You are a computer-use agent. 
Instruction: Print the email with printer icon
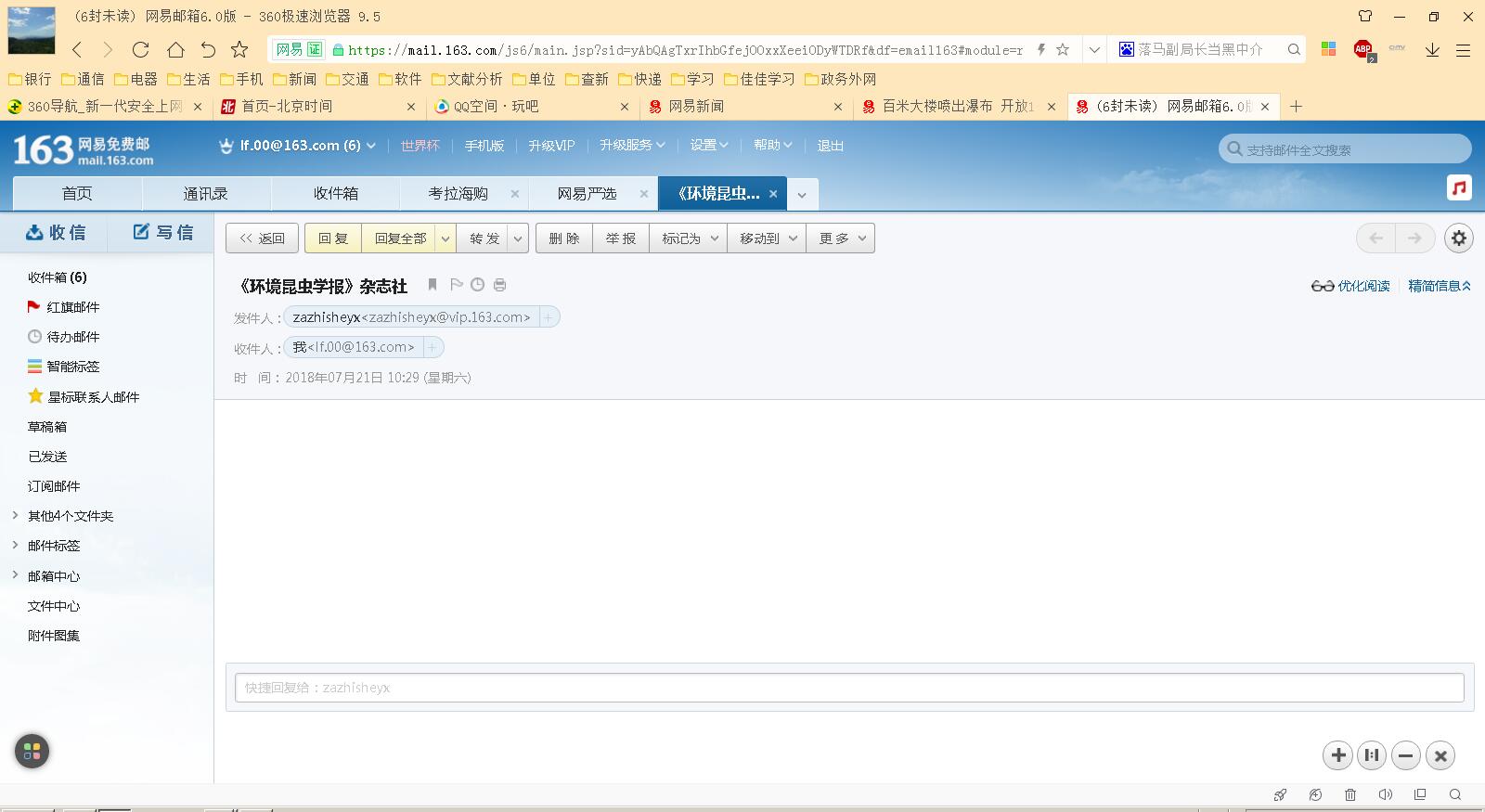tap(500, 285)
